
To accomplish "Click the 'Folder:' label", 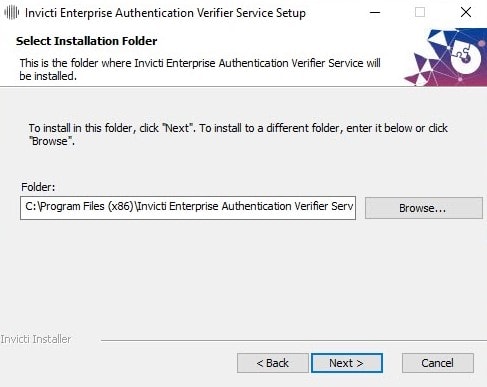I will click(38, 187).
